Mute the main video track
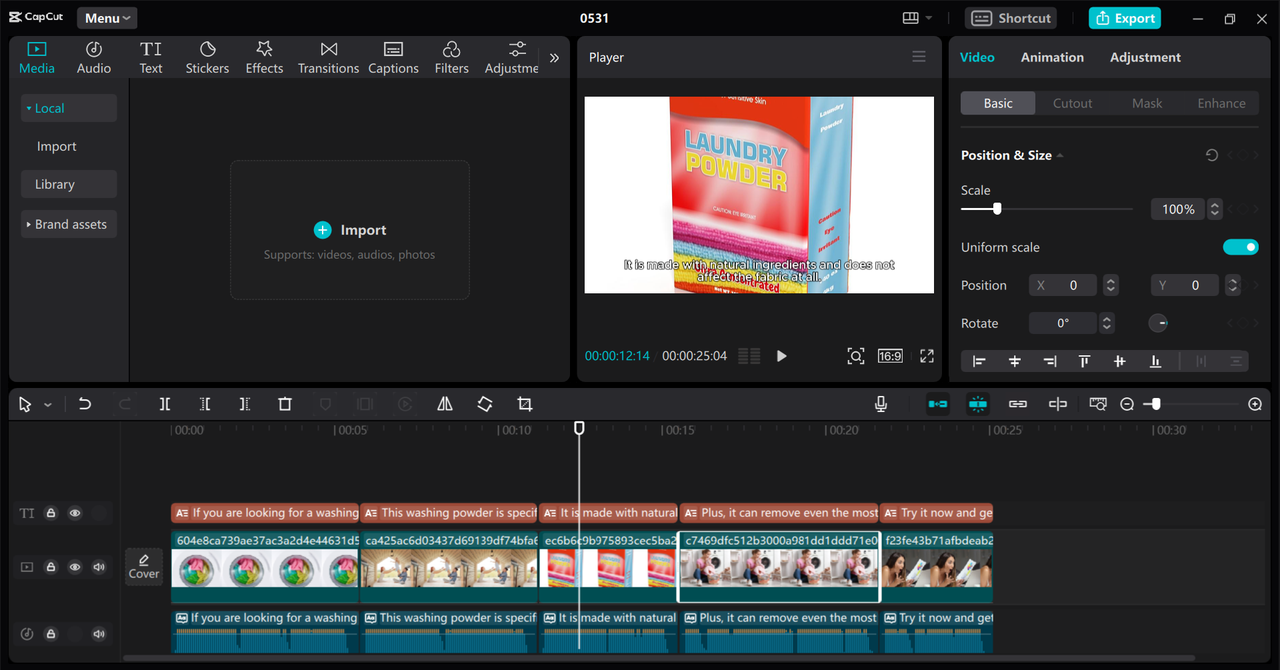 pyautogui.click(x=99, y=567)
